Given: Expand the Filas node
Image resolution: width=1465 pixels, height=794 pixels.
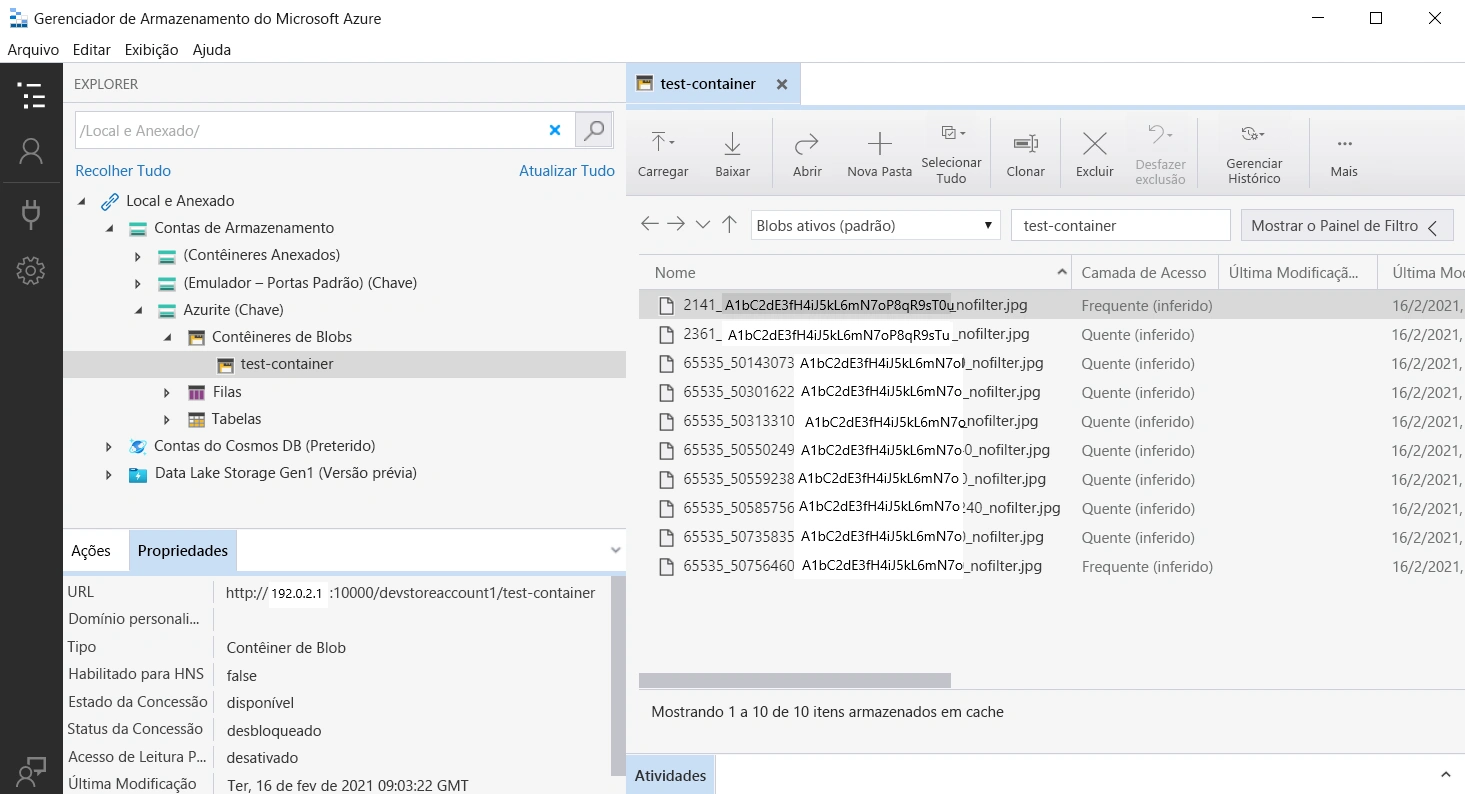Looking at the screenshot, I should (167, 392).
